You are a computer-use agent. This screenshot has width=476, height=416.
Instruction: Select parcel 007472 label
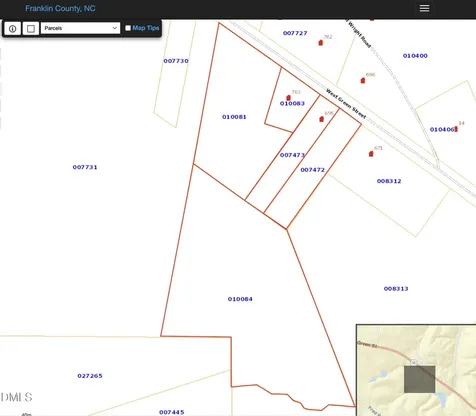(x=313, y=170)
